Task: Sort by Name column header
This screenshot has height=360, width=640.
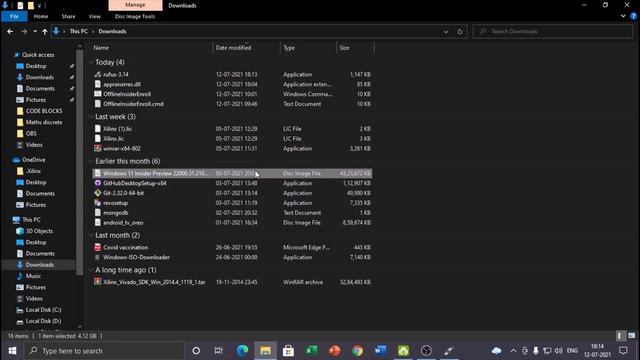Action: 101,48
